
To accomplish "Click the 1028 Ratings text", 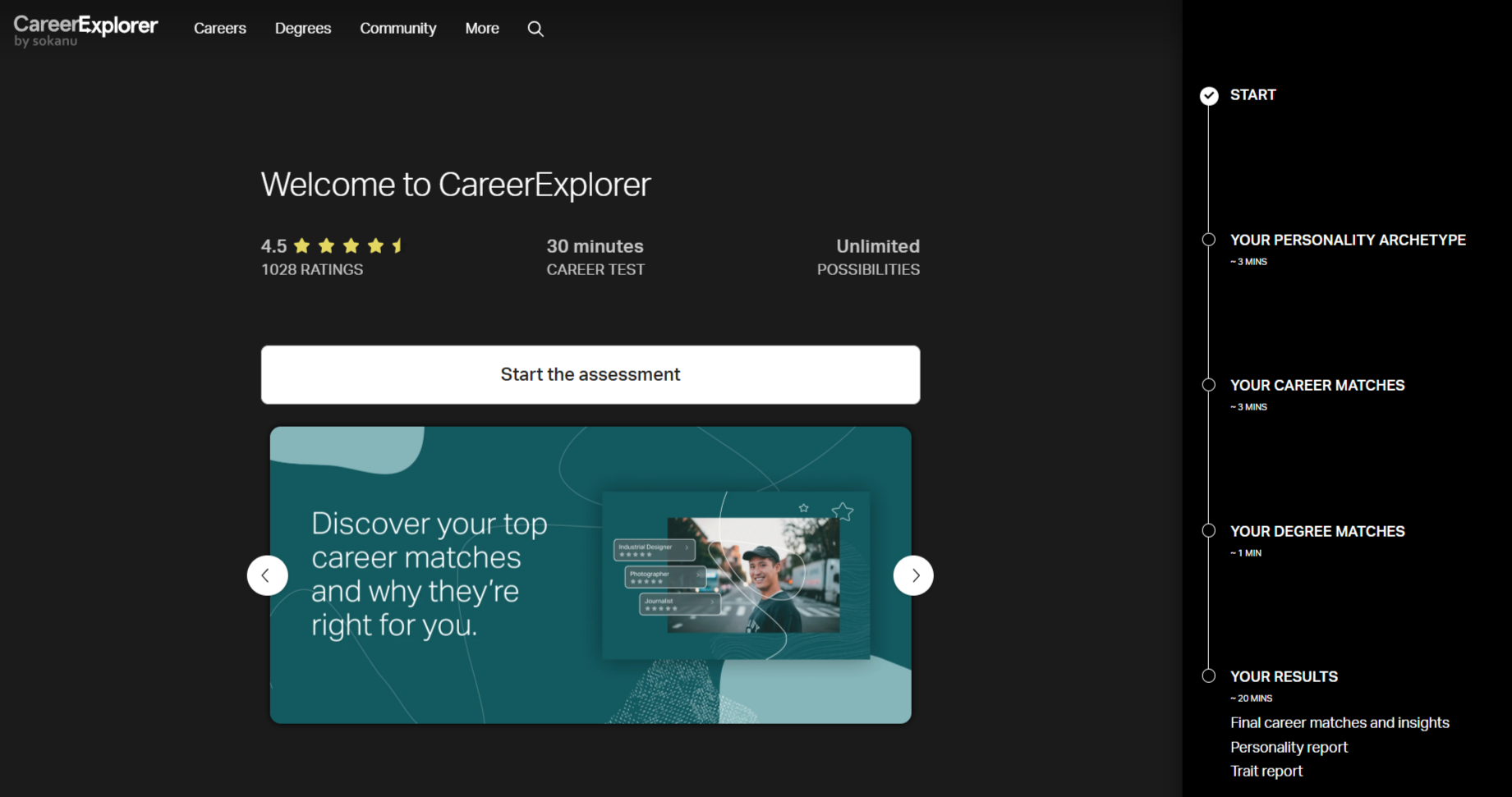I will (x=312, y=269).
